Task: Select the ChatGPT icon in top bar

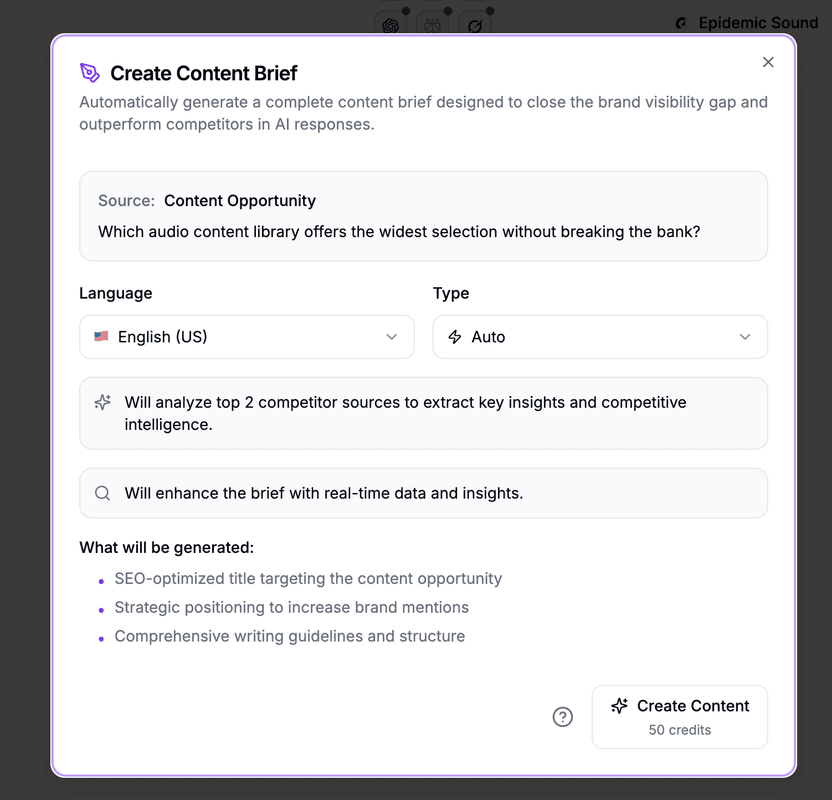Action: tap(390, 25)
